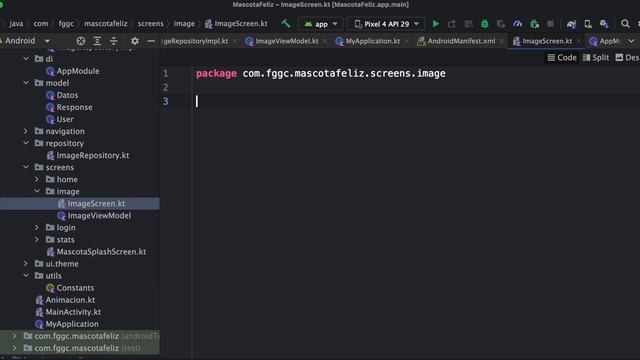
Task: Collapse the di folder
Action: click(x=26, y=59)
